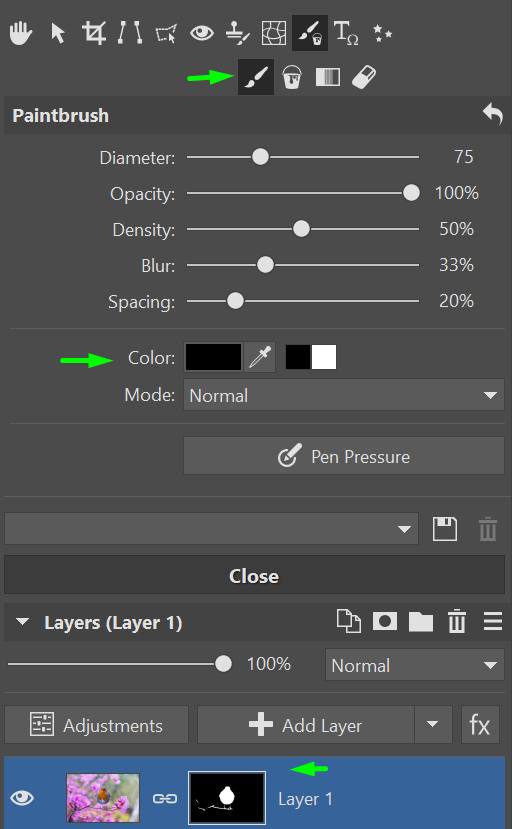Reset Paintbrush settings with the undo arrow
512x829 pixels.
click(x=492, y=114)
